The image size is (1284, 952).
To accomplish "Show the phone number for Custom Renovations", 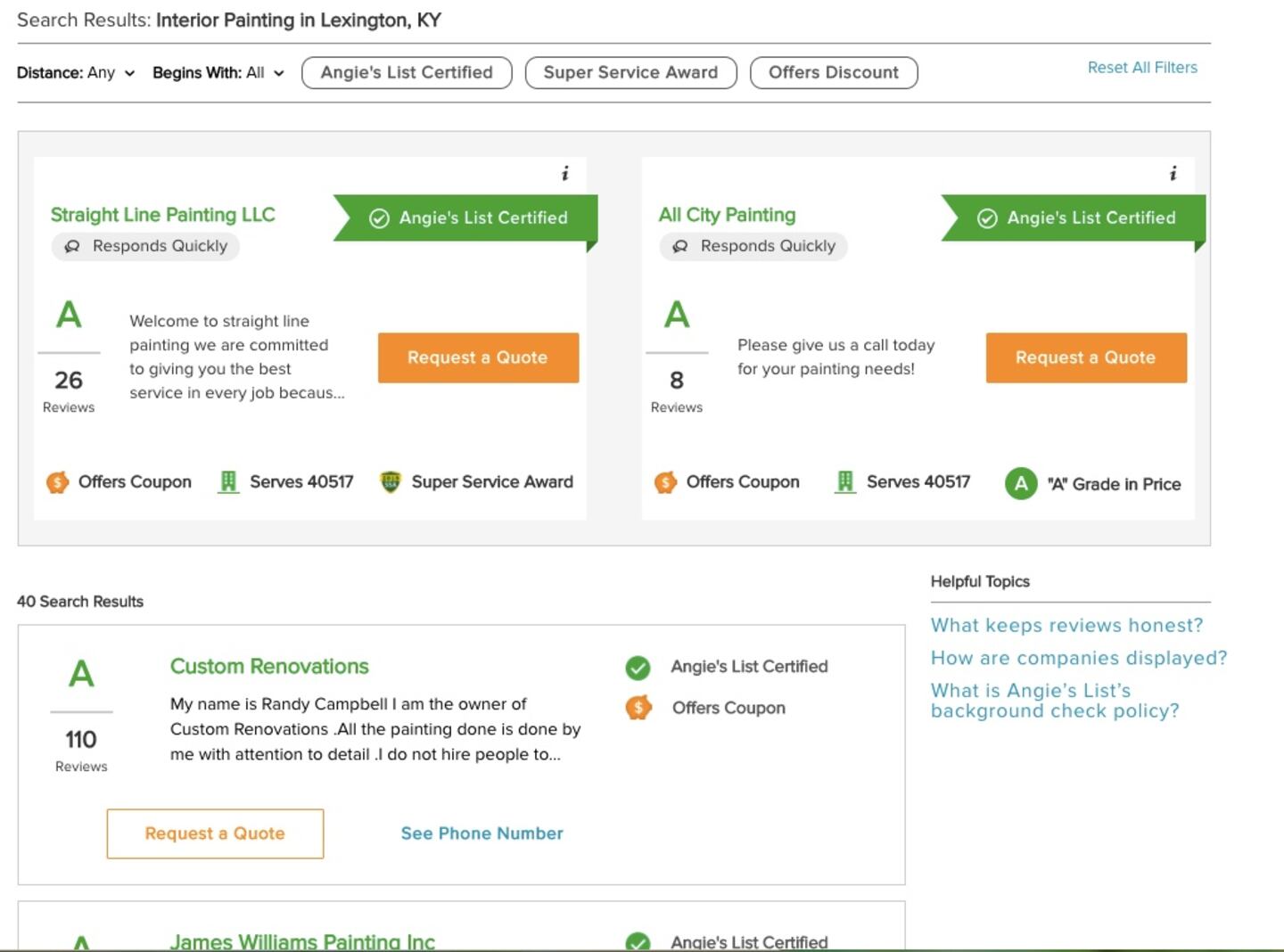I will point(481,833).
